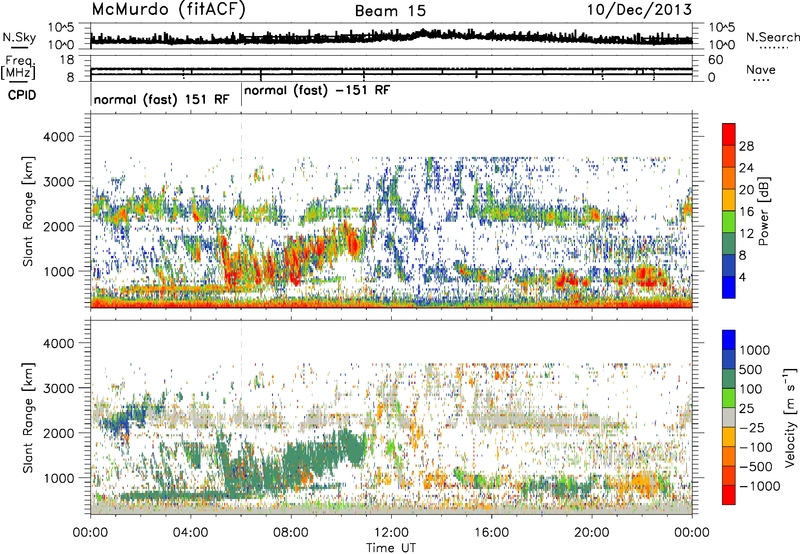Click the dashed CPID change marker in power panel
The image size is (800, 554).
point(241,211)
